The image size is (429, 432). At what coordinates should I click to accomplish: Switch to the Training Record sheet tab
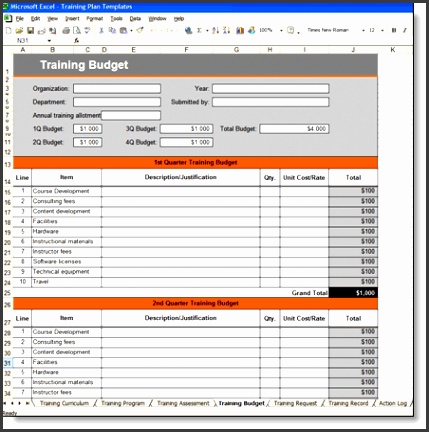click(x=348, y=403)
